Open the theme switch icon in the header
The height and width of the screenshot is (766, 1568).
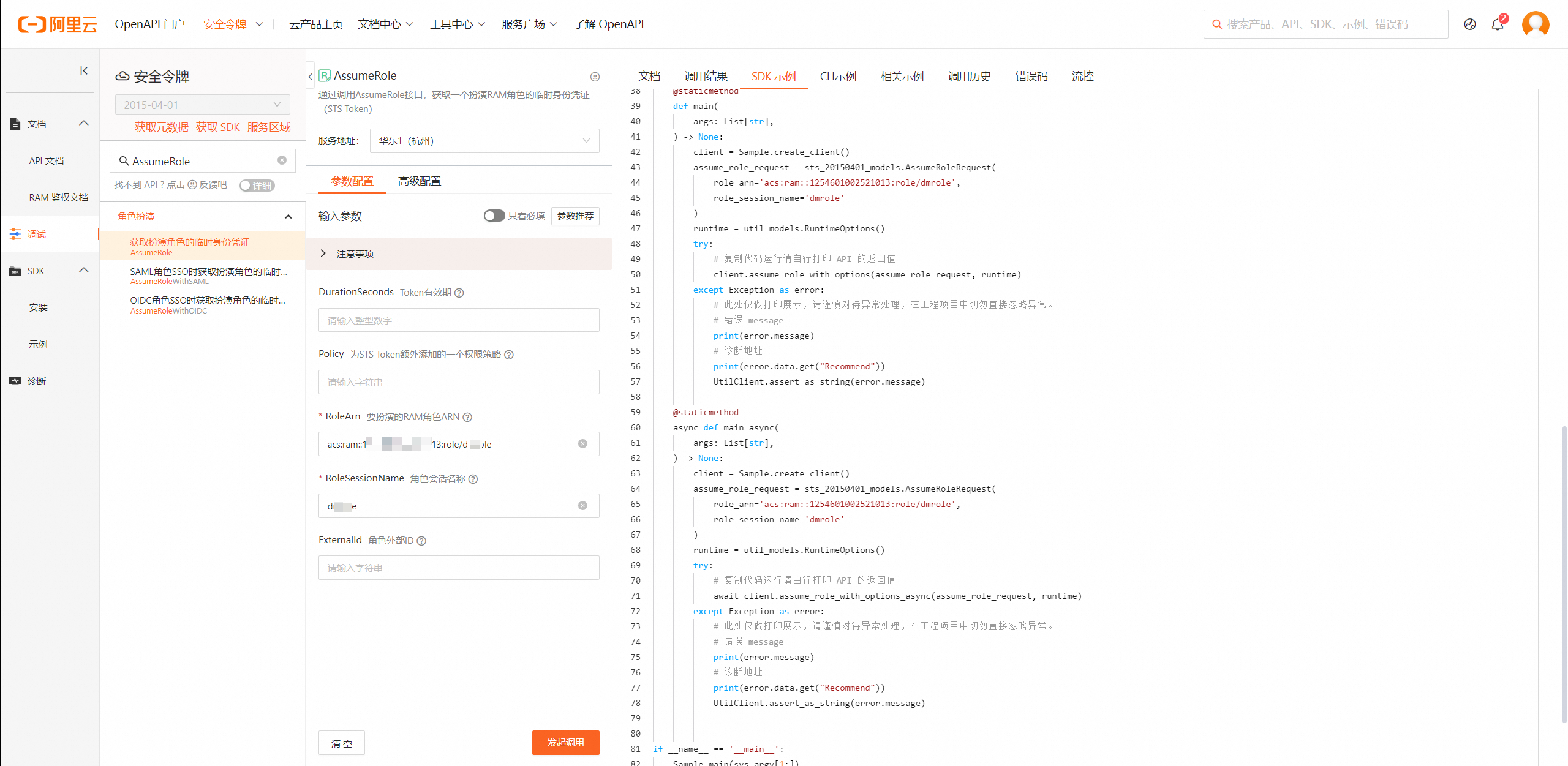(x=1469, y=24)
